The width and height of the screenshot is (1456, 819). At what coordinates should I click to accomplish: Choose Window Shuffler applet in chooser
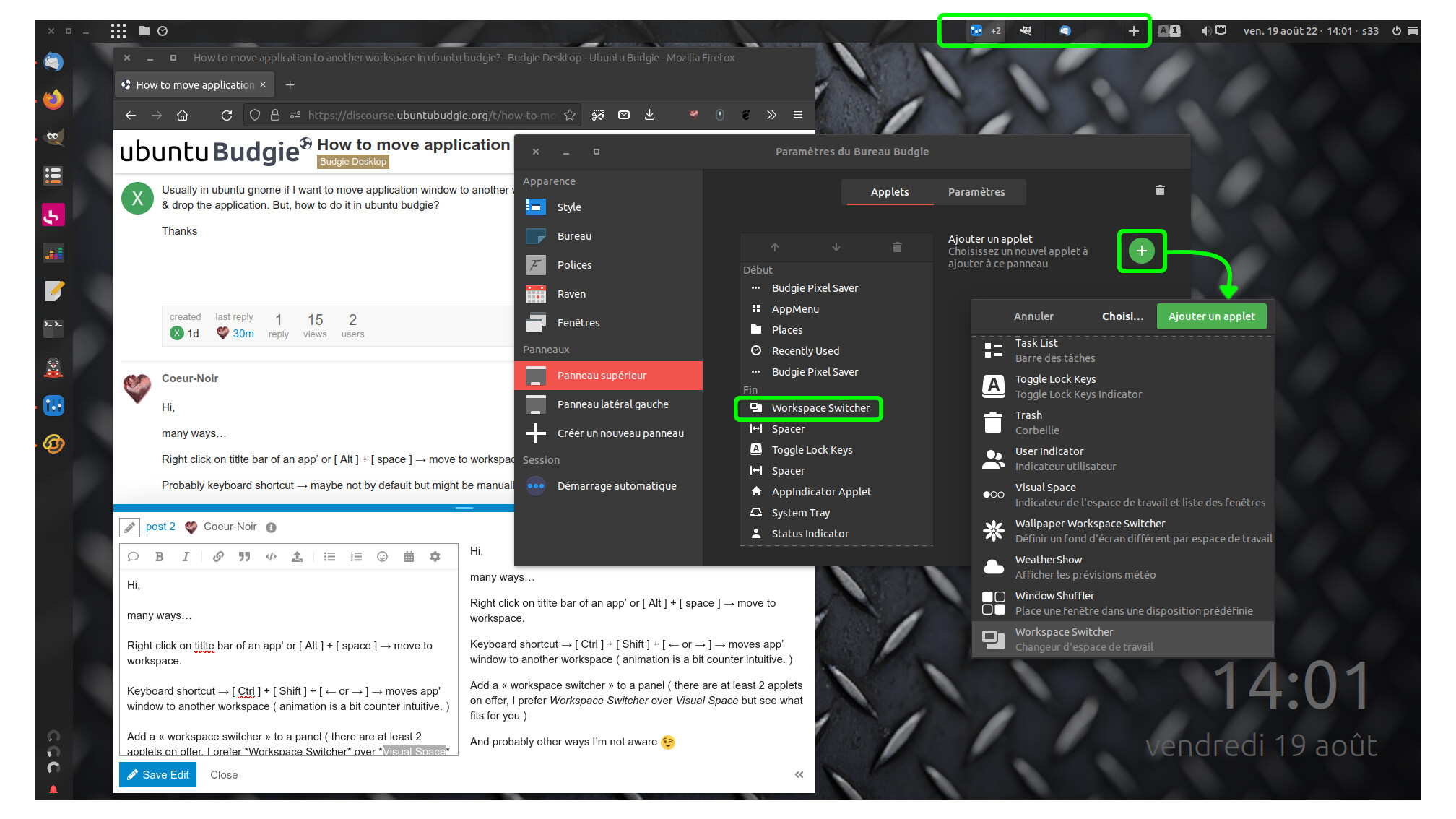coord(1123,603)
